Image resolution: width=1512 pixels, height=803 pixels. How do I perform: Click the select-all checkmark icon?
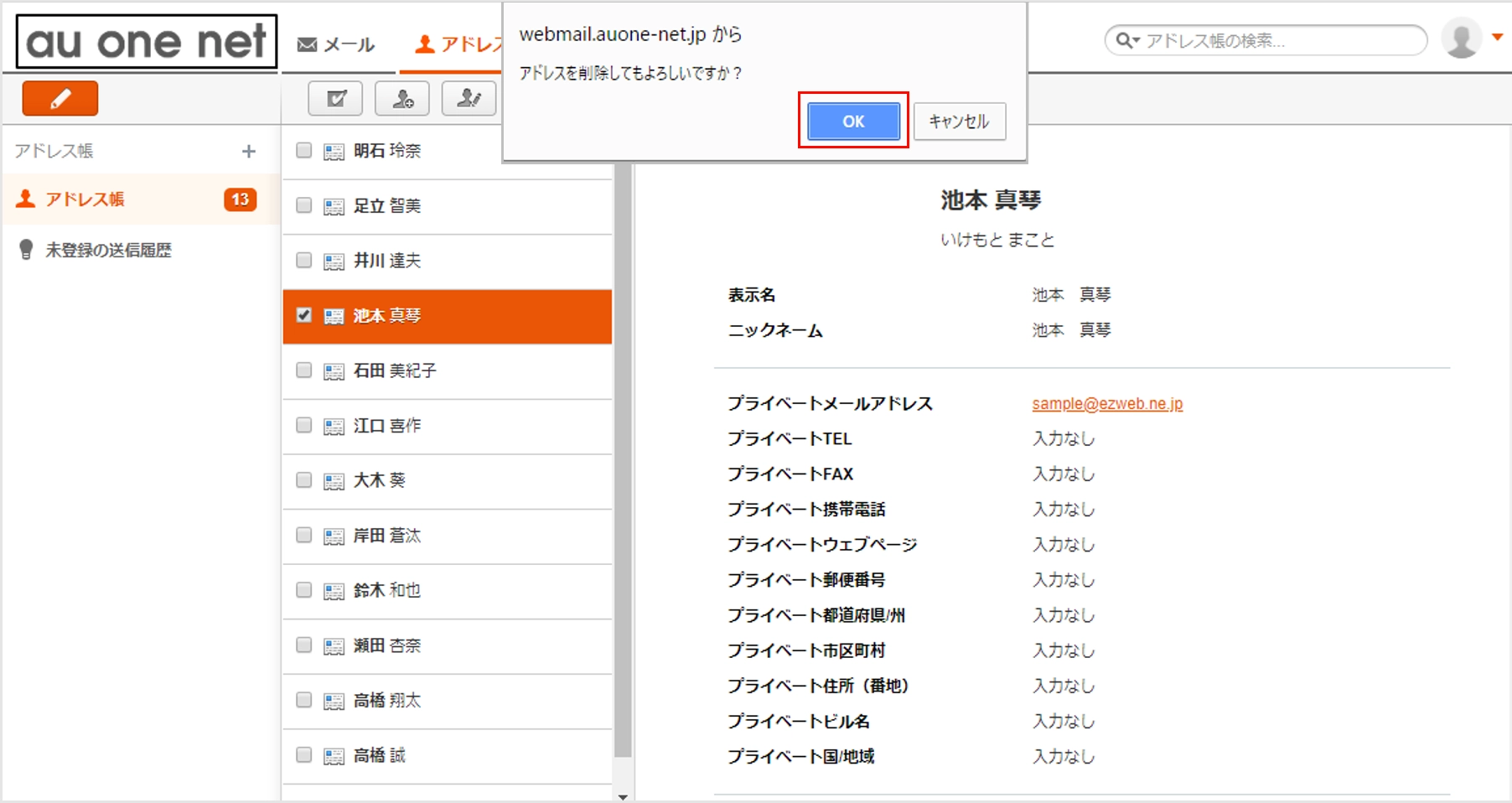tap(334, 98)
